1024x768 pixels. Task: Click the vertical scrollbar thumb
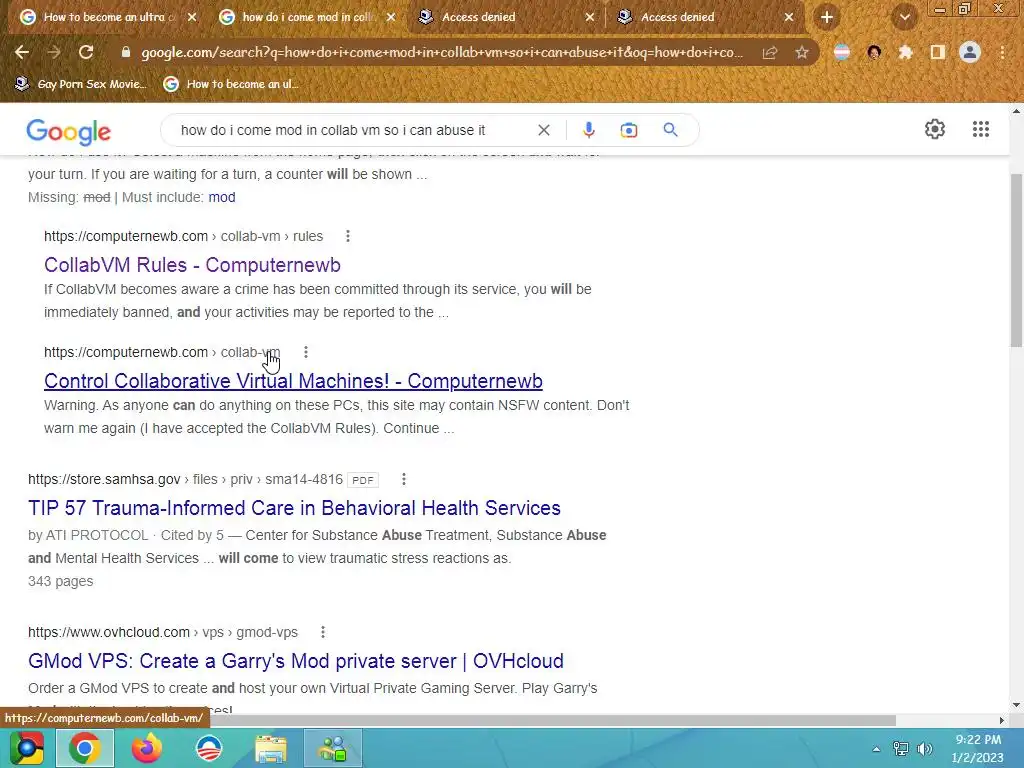pos(1016,260)
